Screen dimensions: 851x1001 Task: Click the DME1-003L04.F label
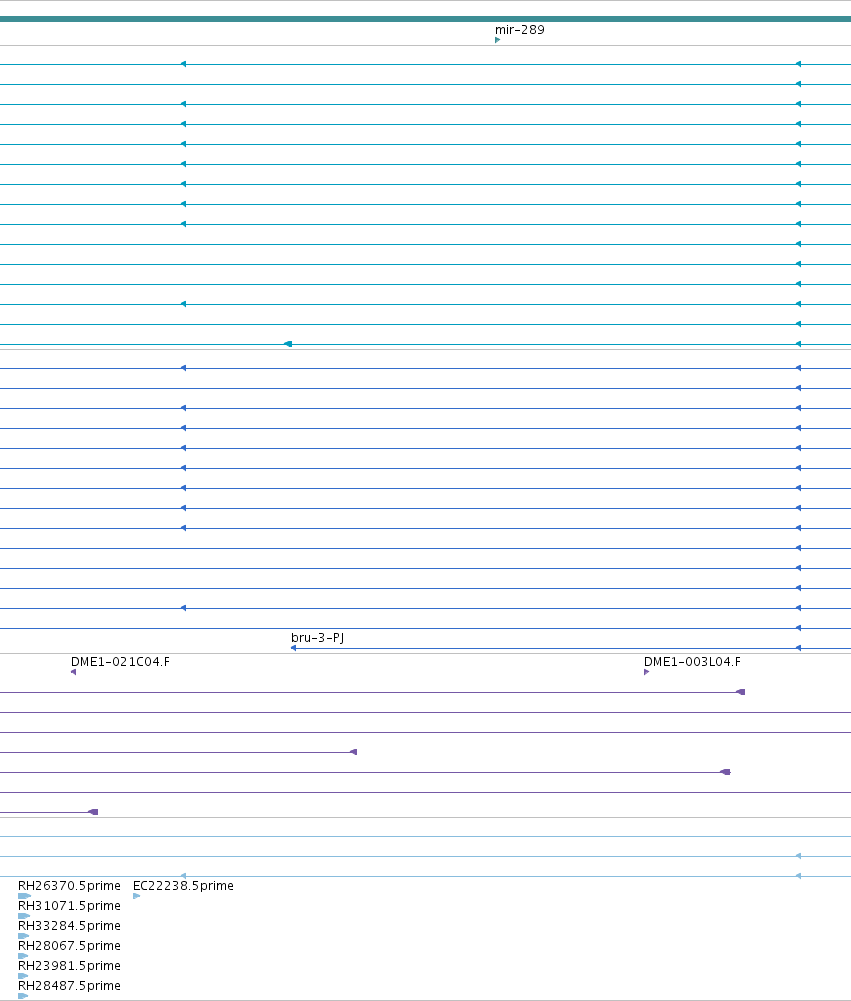point(692,661)
